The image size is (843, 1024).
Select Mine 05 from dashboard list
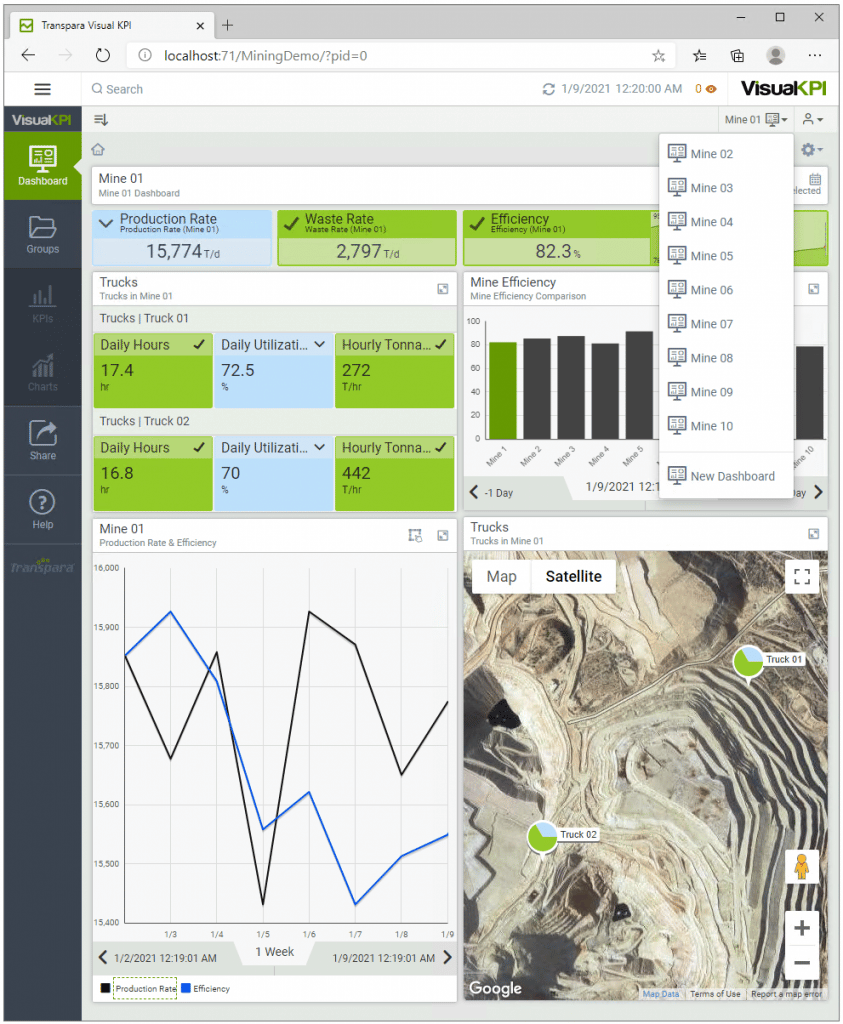click(x=711, y=256)
